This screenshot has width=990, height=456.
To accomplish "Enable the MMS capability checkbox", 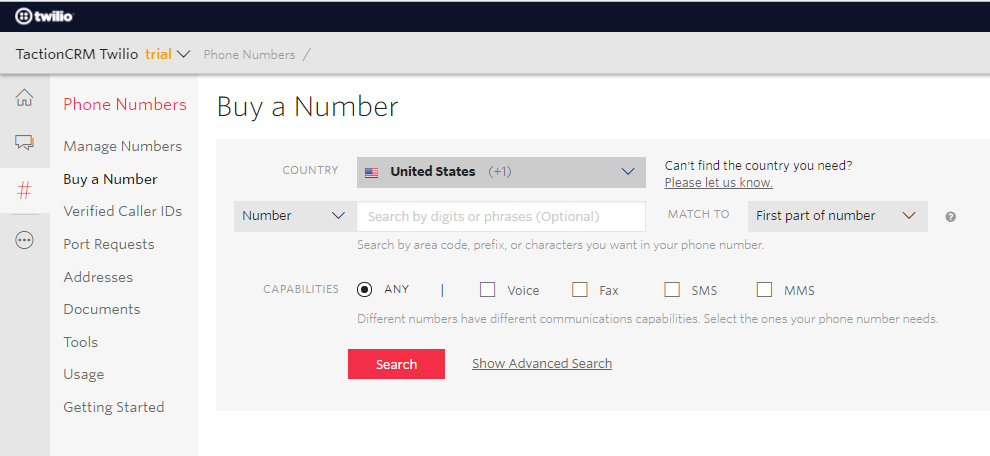I will [x=764, y=289].
